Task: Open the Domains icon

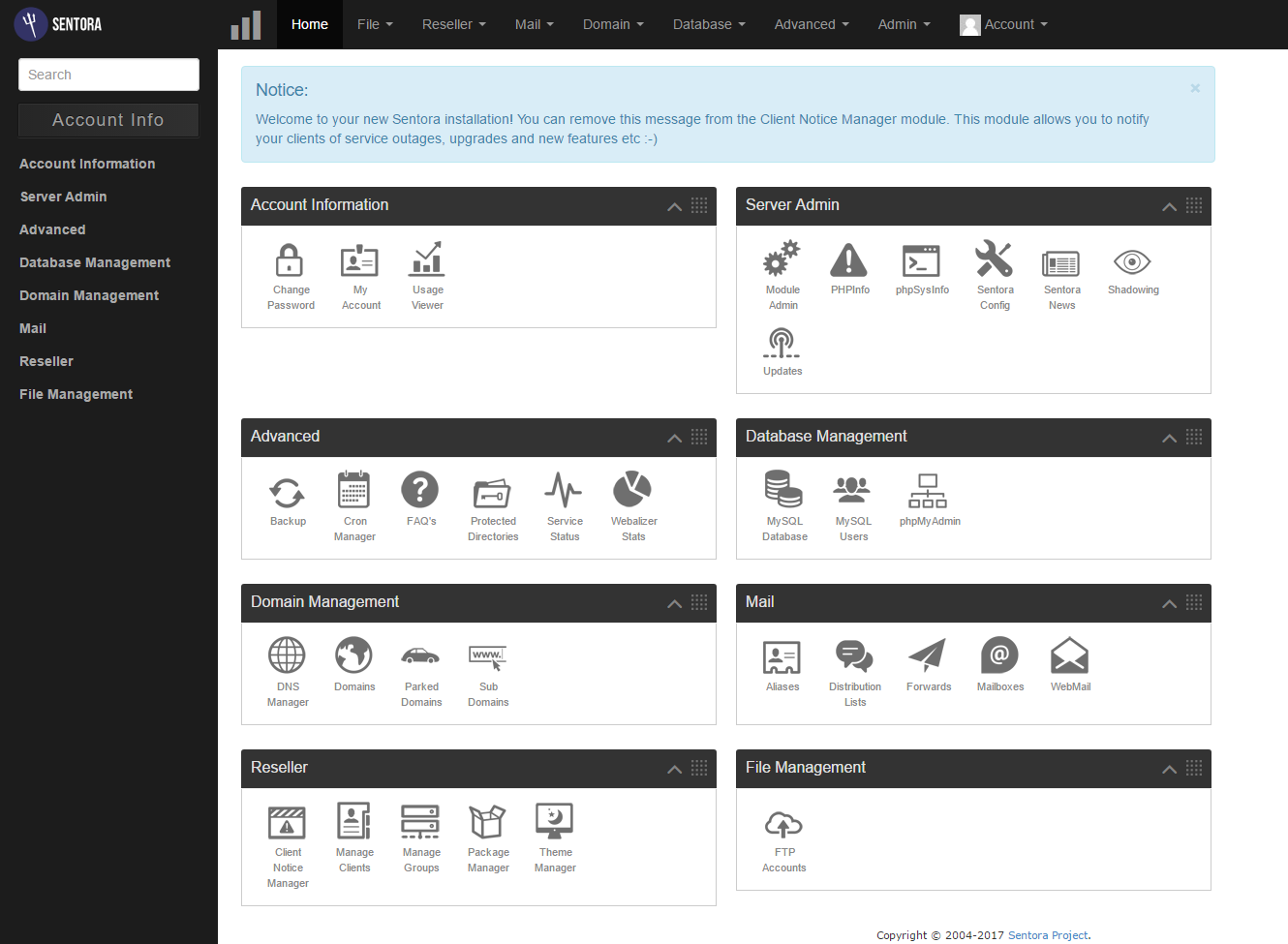Action: click(353, 655)
